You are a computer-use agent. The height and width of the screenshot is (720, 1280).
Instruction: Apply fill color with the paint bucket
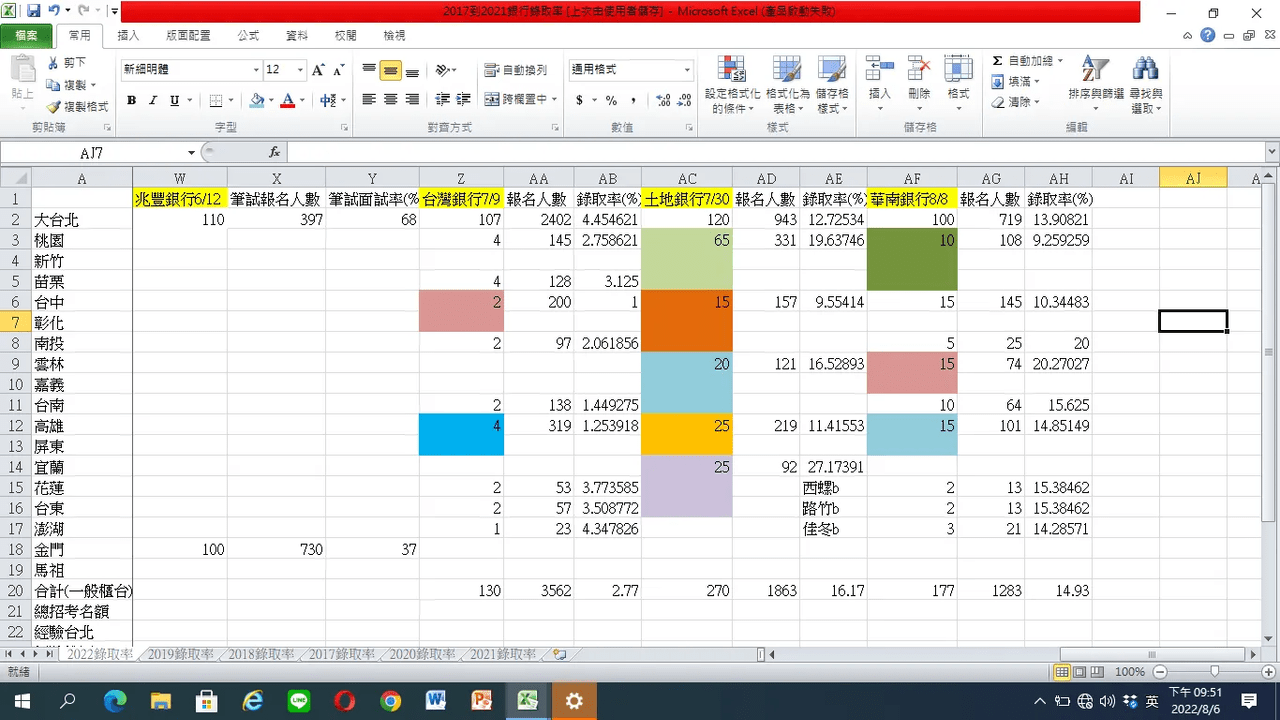pos(257,100)
